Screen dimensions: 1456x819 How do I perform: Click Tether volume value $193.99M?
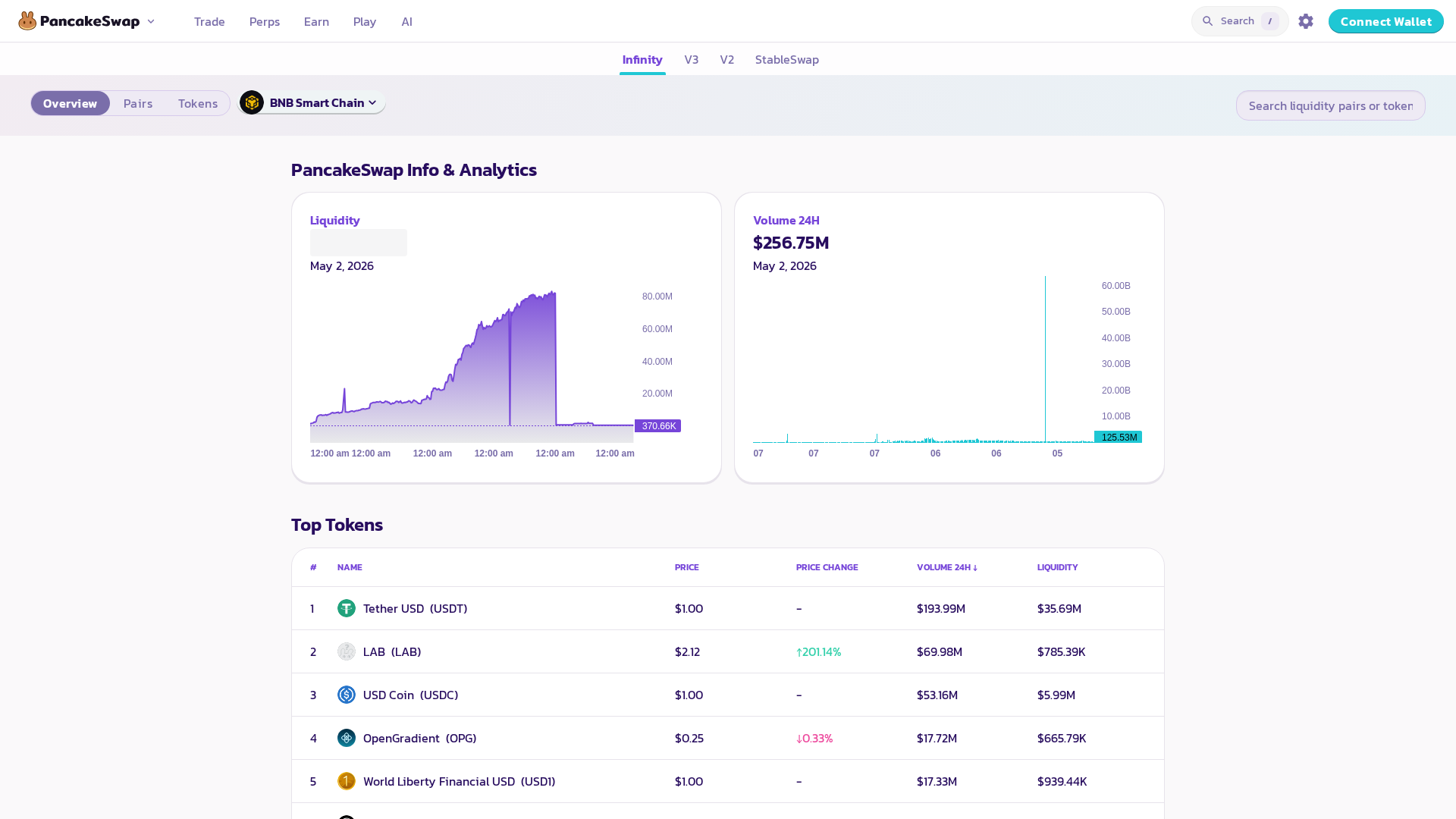(x=941, y=608)
